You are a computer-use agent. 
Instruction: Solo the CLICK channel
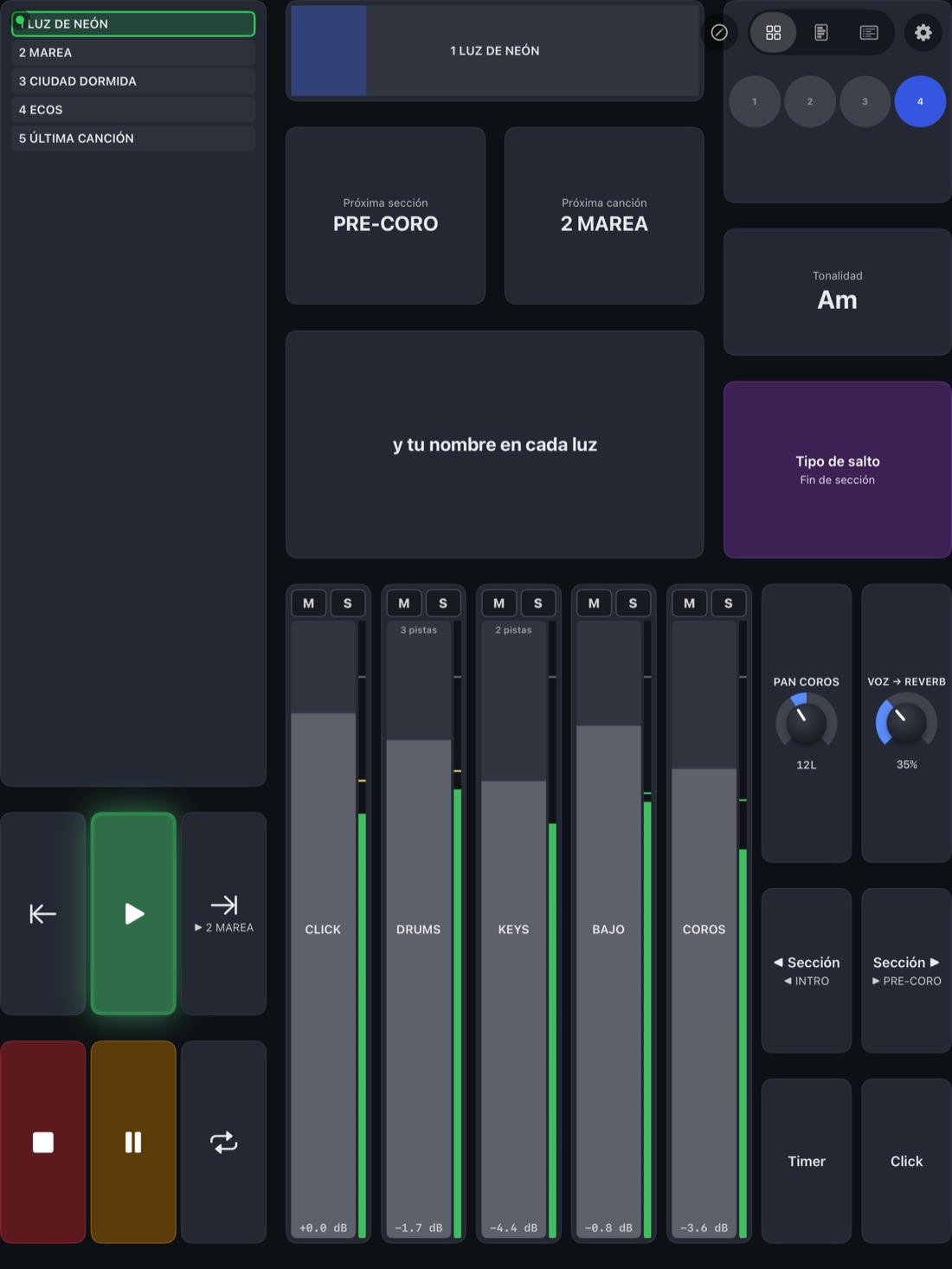coord(348,603)
